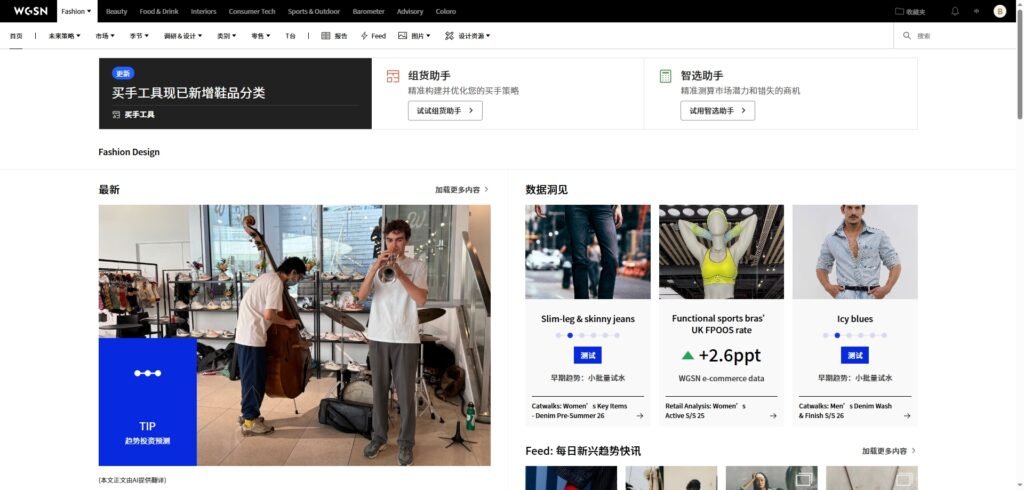Click the 组货助手 shelf icon

tap(392, 76)
